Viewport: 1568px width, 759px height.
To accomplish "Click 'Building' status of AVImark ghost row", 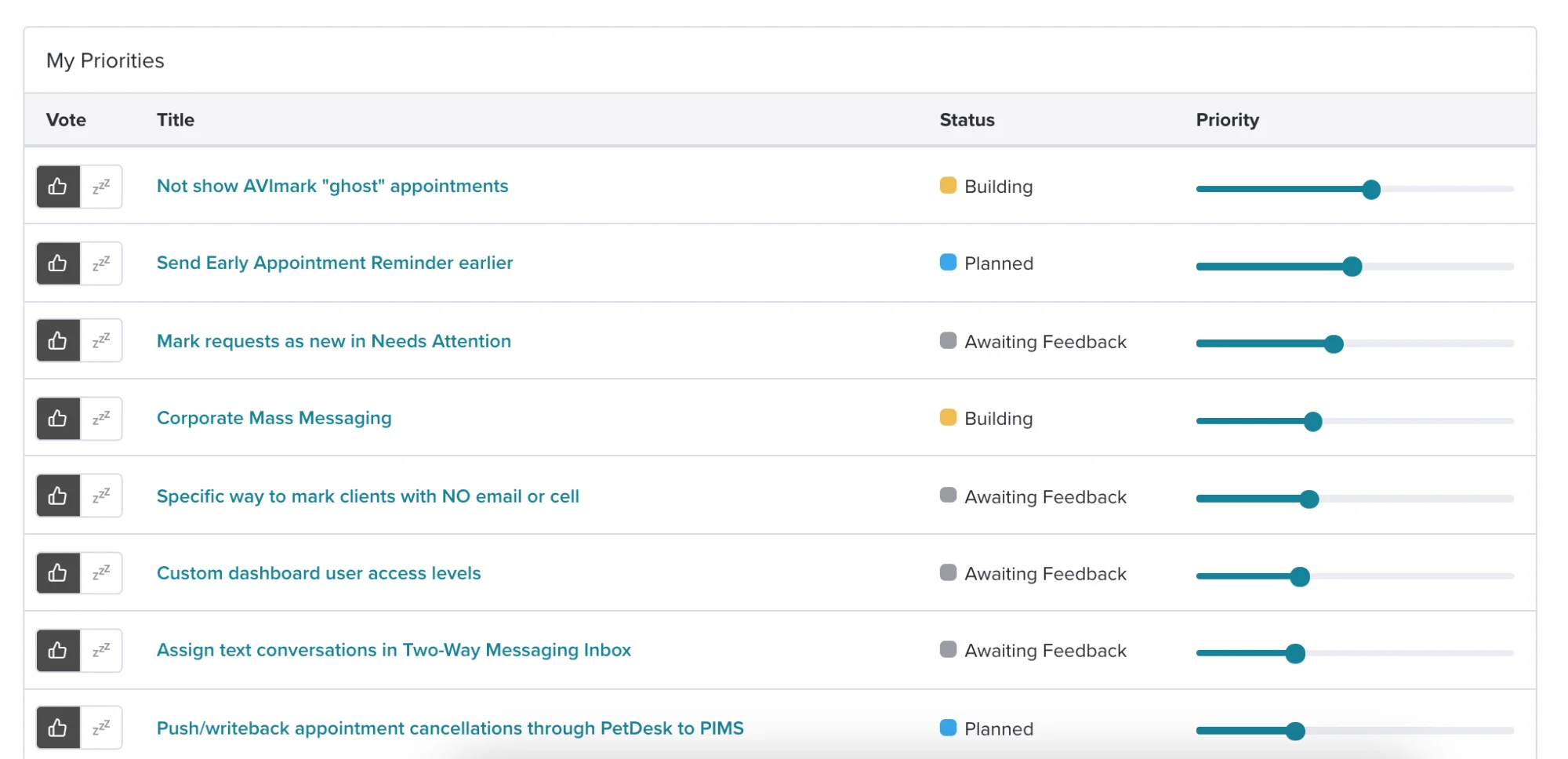I will point(986,186).
